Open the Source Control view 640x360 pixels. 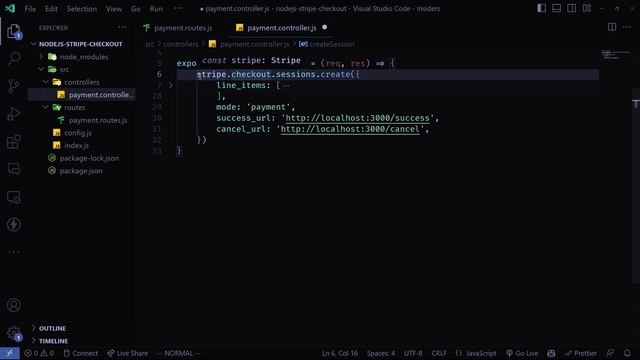pos(14,86)
